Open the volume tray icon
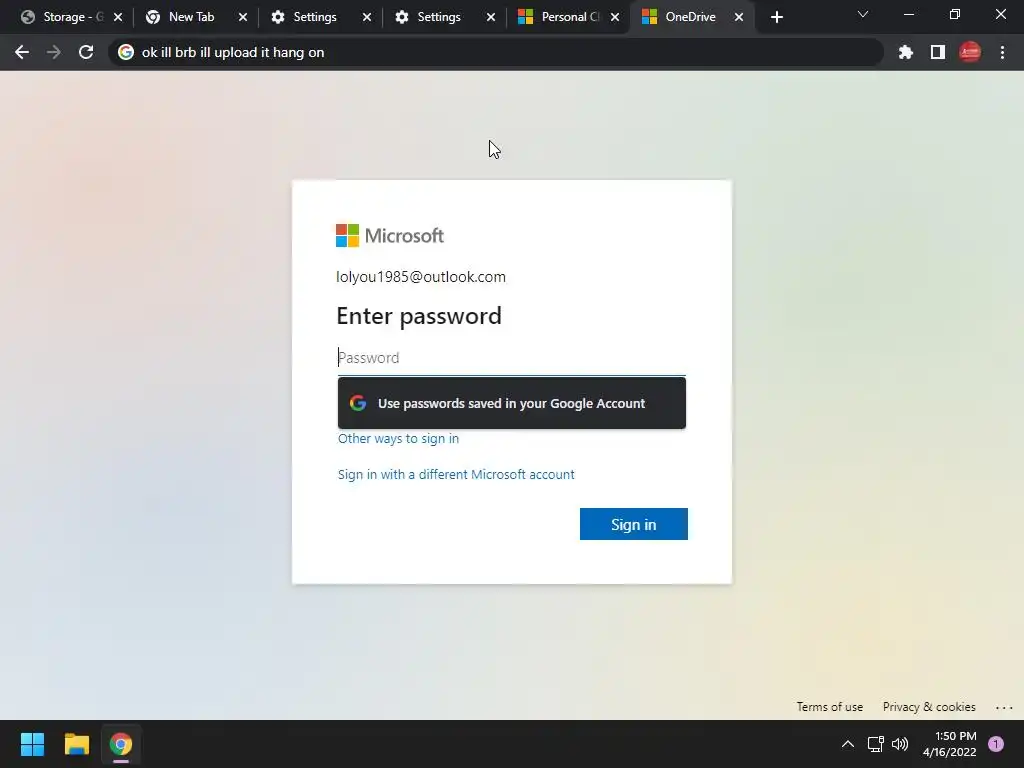The image size is (1024, 768). 900,744
